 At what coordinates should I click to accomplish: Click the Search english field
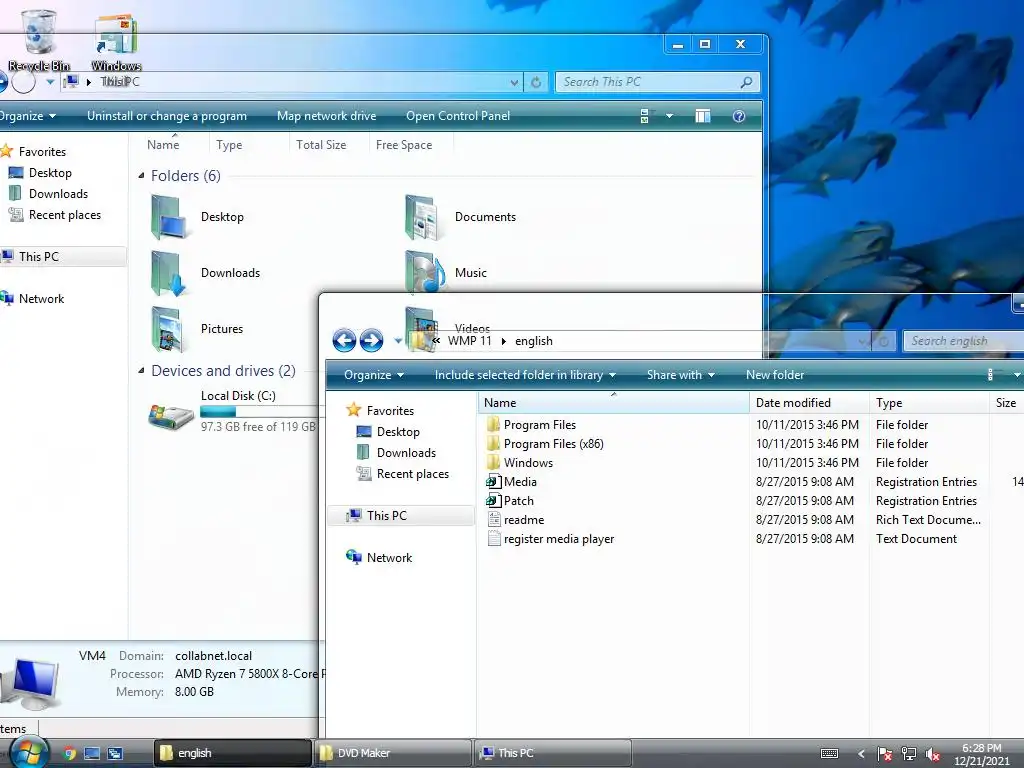963,341
